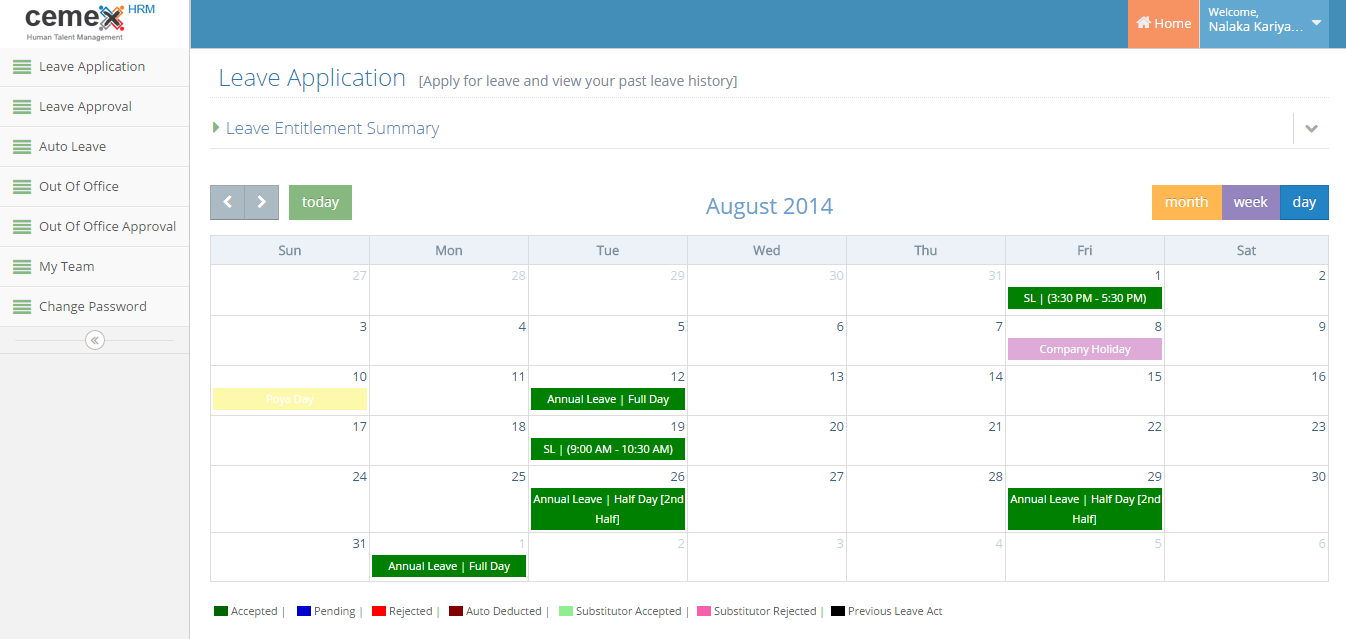Select August 13 date cell
The image size is (1346, 639).
767,390
